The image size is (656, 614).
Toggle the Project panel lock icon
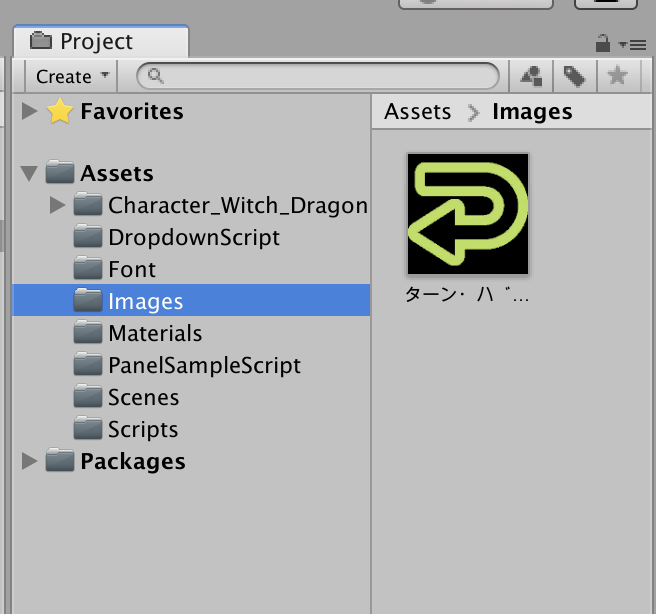tap(602, 43)
